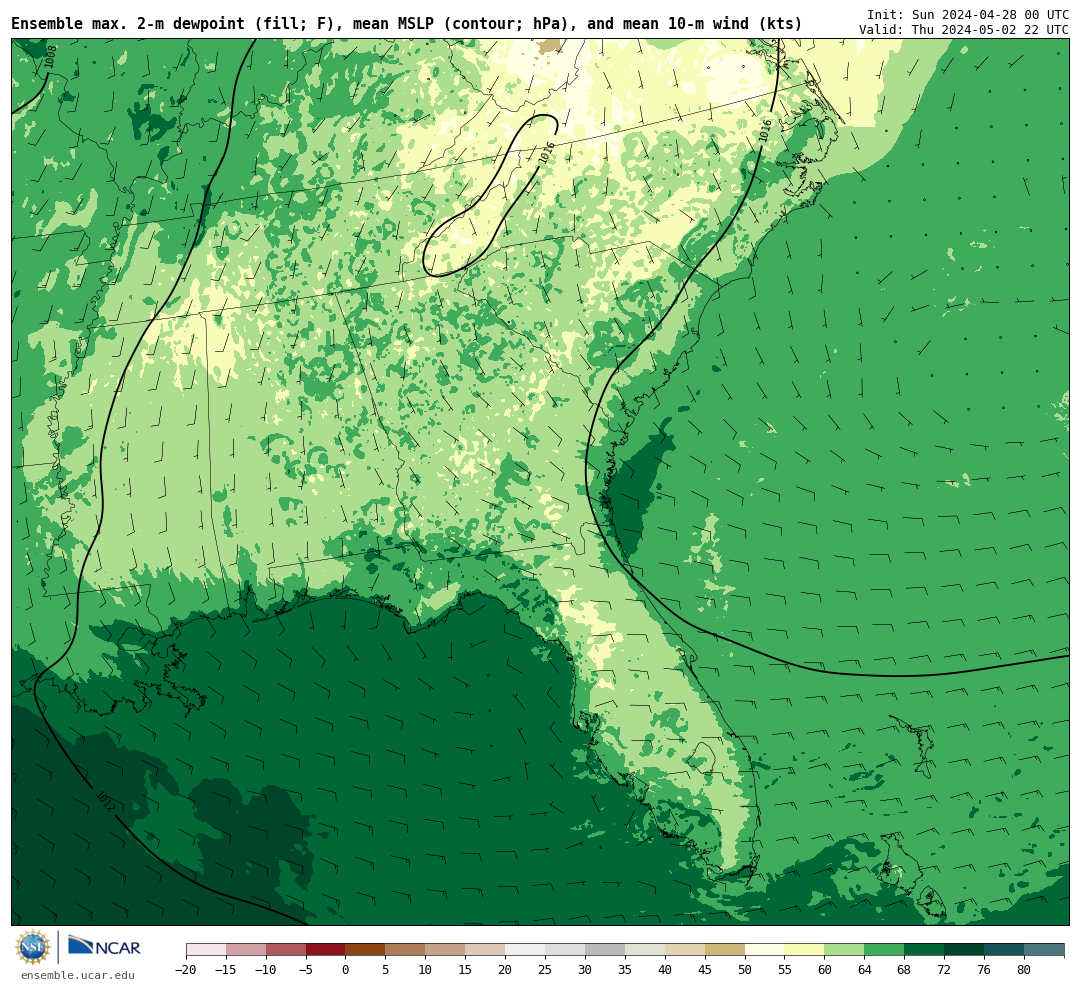This screenshot has width=1080, height=988.
Task: Select the 55 to 60 pale yellow swatch
Action: pyautogui.click(x=804, y=949)
